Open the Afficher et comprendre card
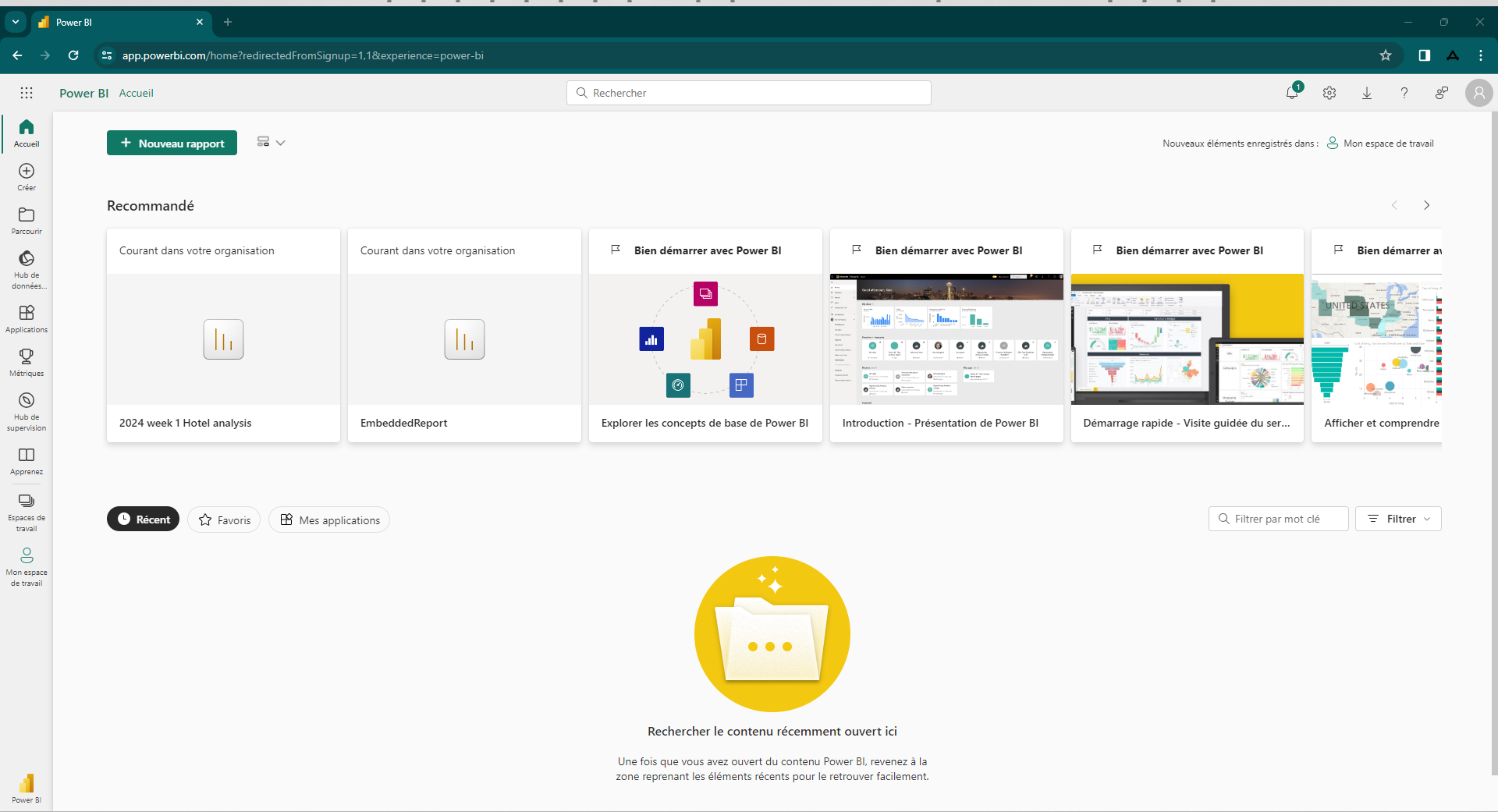The image size is (1498, 812). coord(1376,335)
